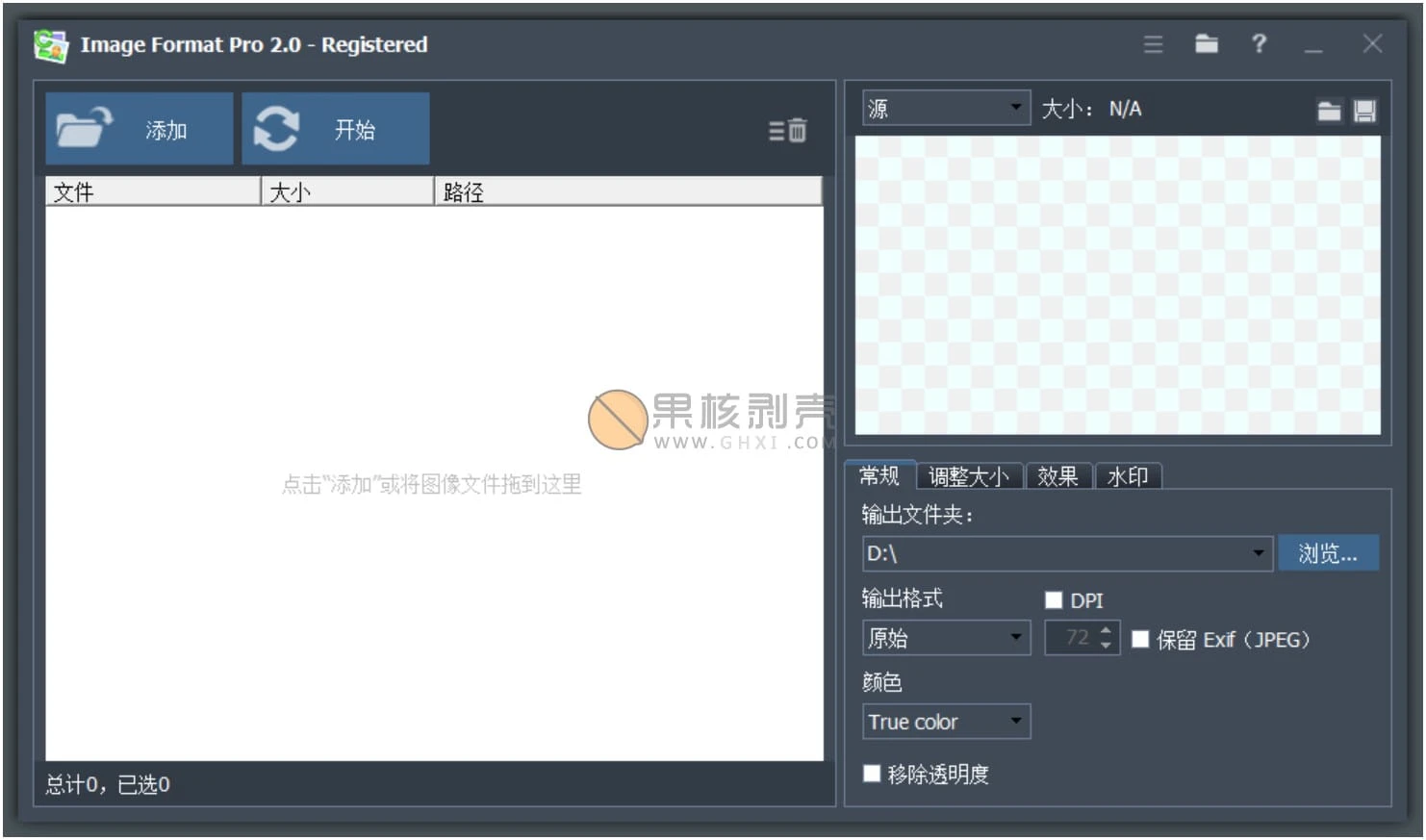Check 保留 Exif（JPEG） option

click(x=1141, y=639)
